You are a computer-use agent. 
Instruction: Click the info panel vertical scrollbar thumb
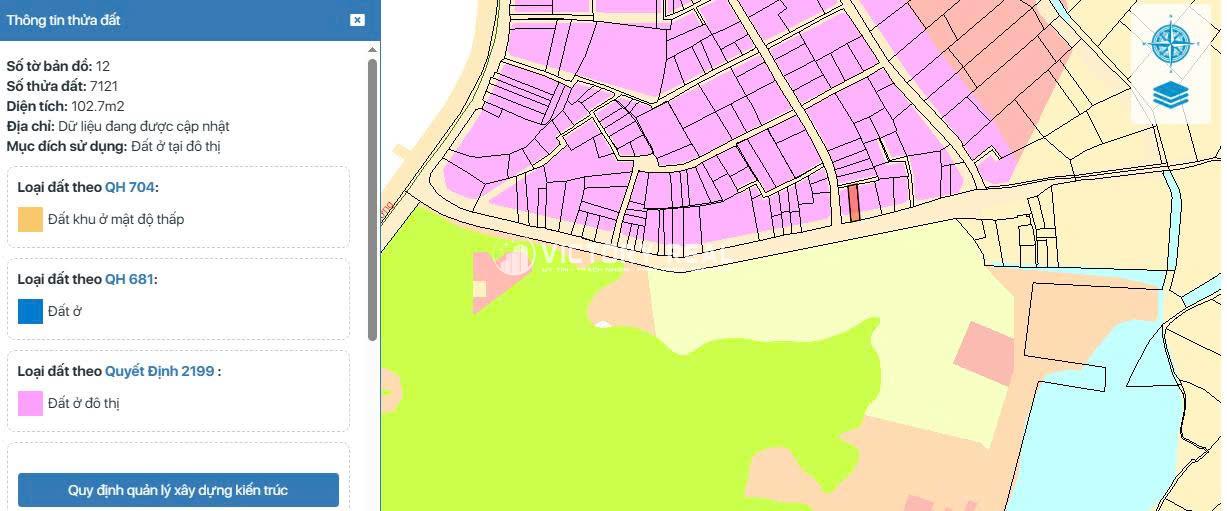coord(372,200)
